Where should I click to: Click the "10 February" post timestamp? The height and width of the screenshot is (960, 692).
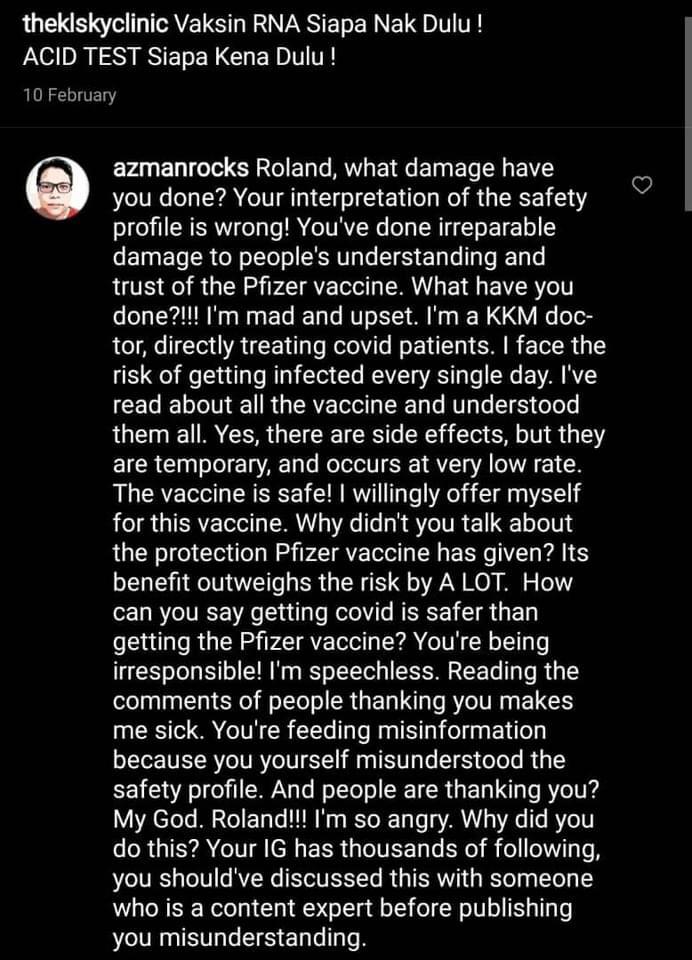click(x=69, y=96)
